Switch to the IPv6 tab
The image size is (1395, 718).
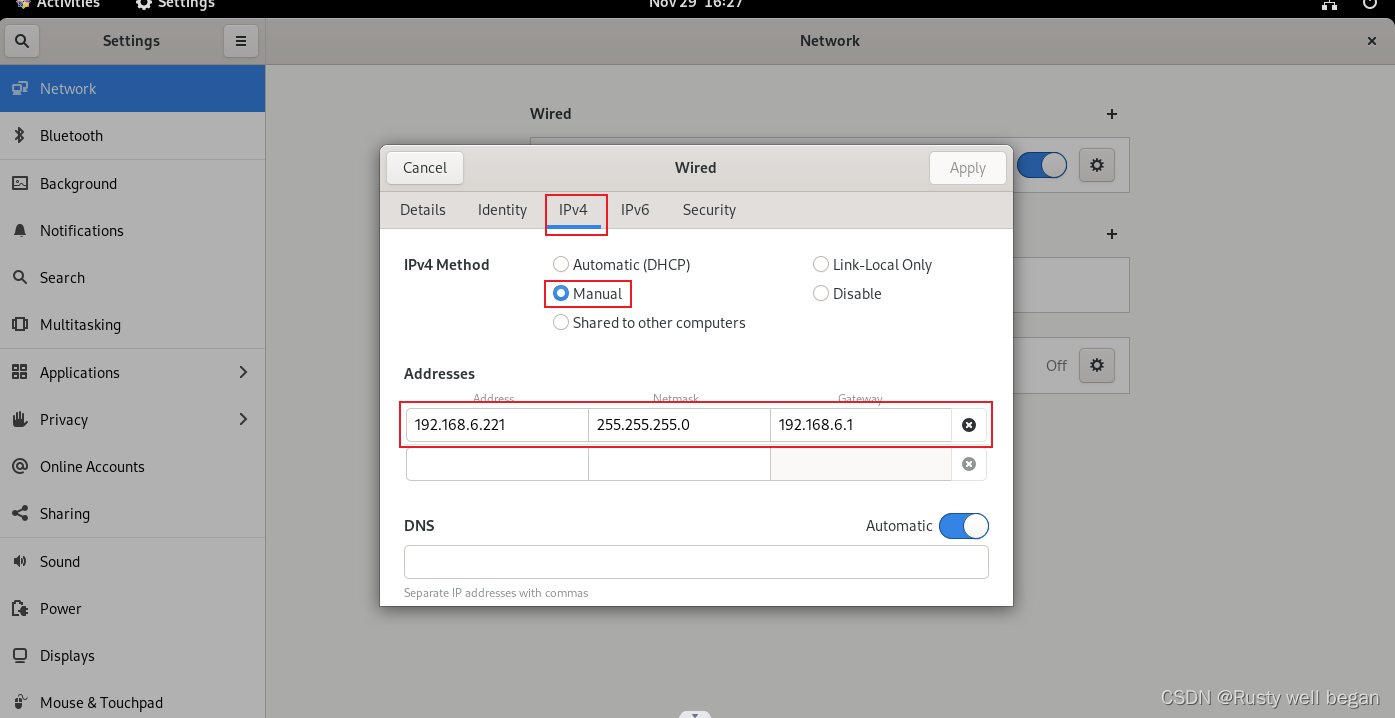[635, 210]
